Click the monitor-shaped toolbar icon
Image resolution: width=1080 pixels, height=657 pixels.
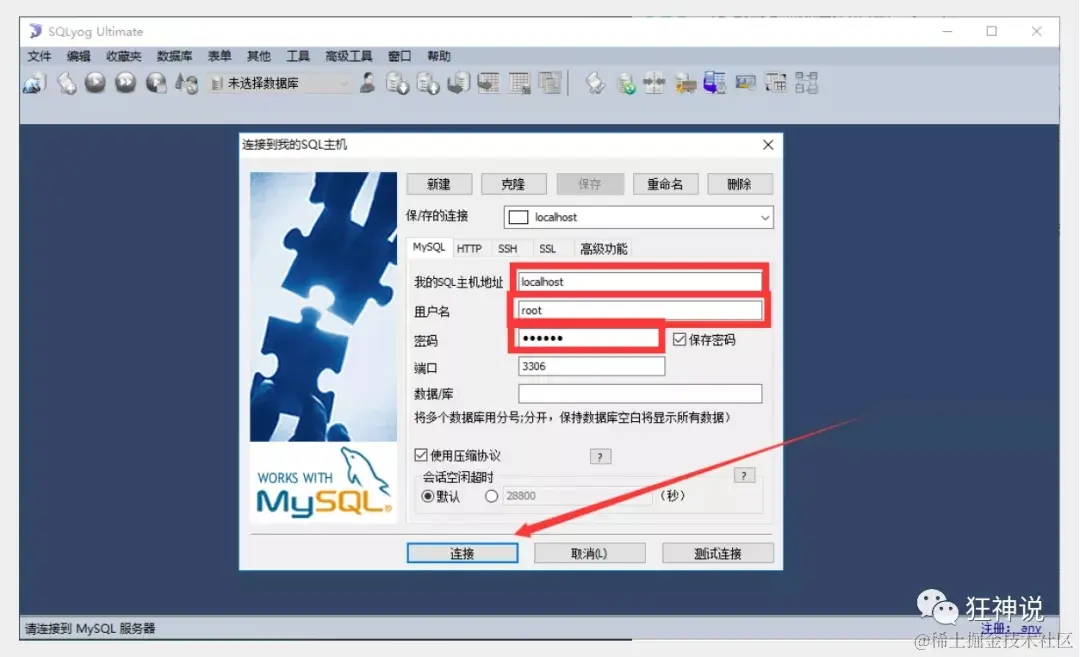coord(745,83)
